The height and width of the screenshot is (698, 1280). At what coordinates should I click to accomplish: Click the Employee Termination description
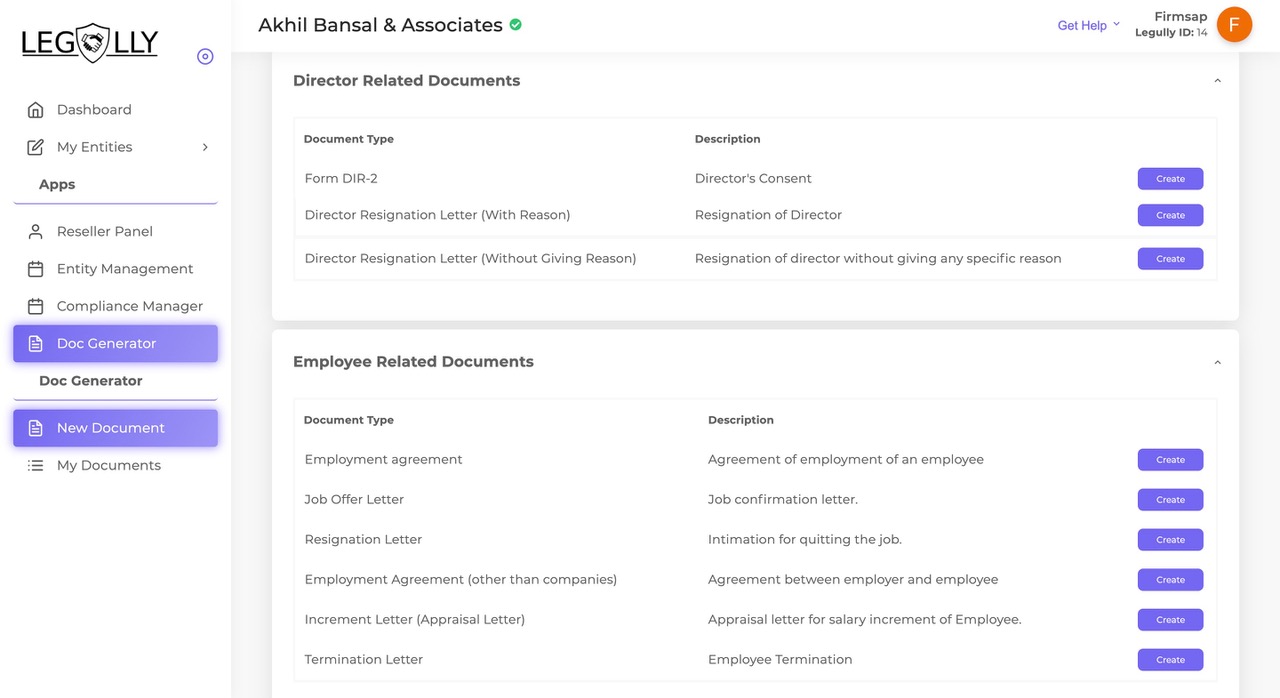pyautogui.click(x=780, y=660)
